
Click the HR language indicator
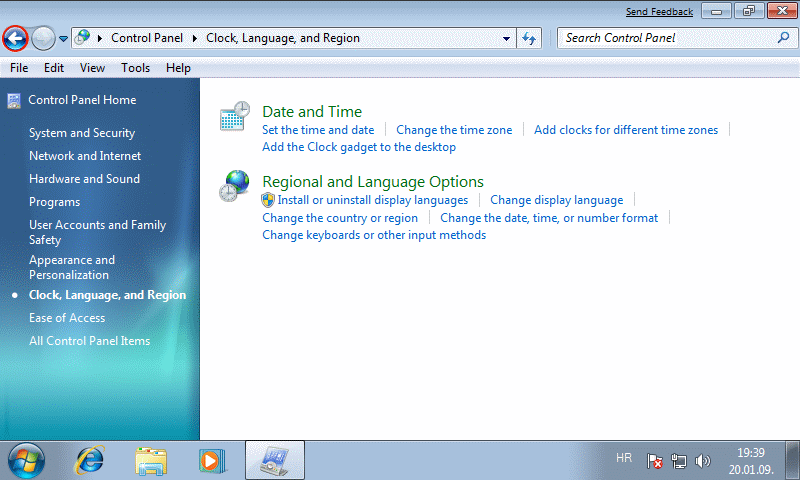click(624, 458)
